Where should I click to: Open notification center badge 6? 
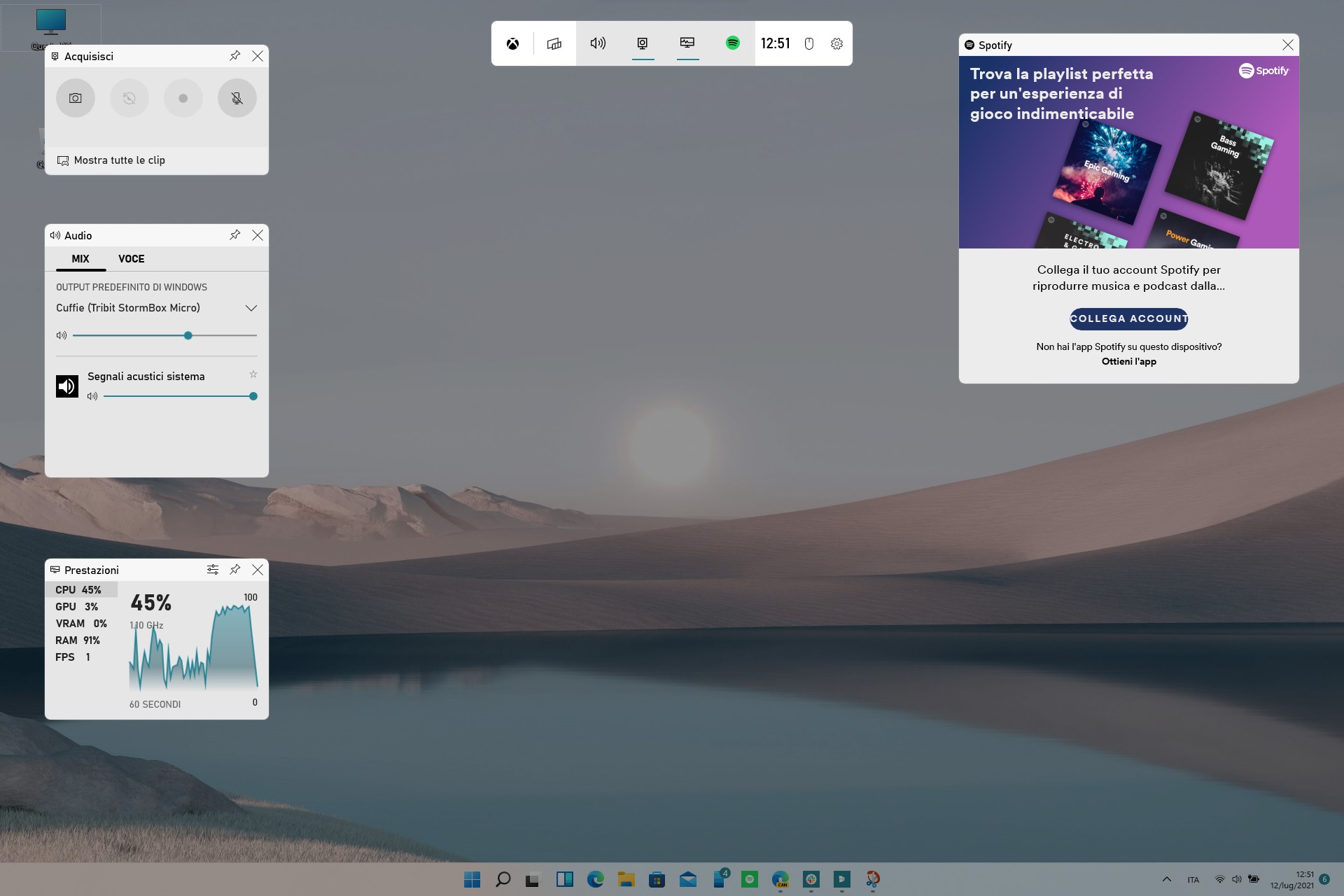[1324, 879]
